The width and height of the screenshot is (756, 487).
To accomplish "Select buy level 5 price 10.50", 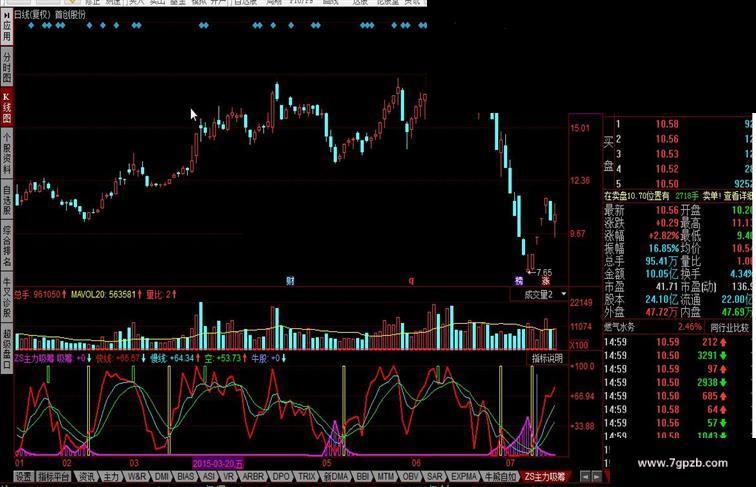I will 667,184.
